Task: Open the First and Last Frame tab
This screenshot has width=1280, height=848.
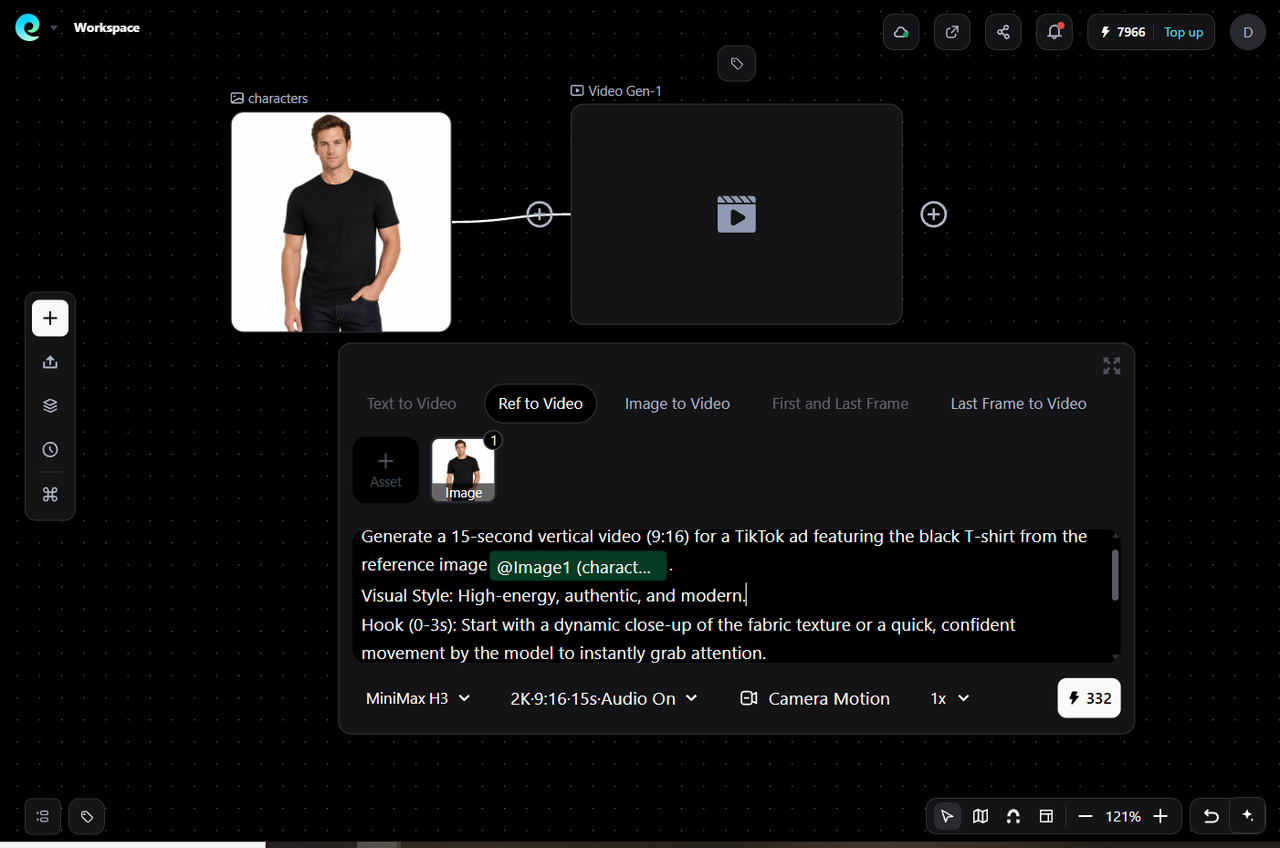Action: point(840,404)
